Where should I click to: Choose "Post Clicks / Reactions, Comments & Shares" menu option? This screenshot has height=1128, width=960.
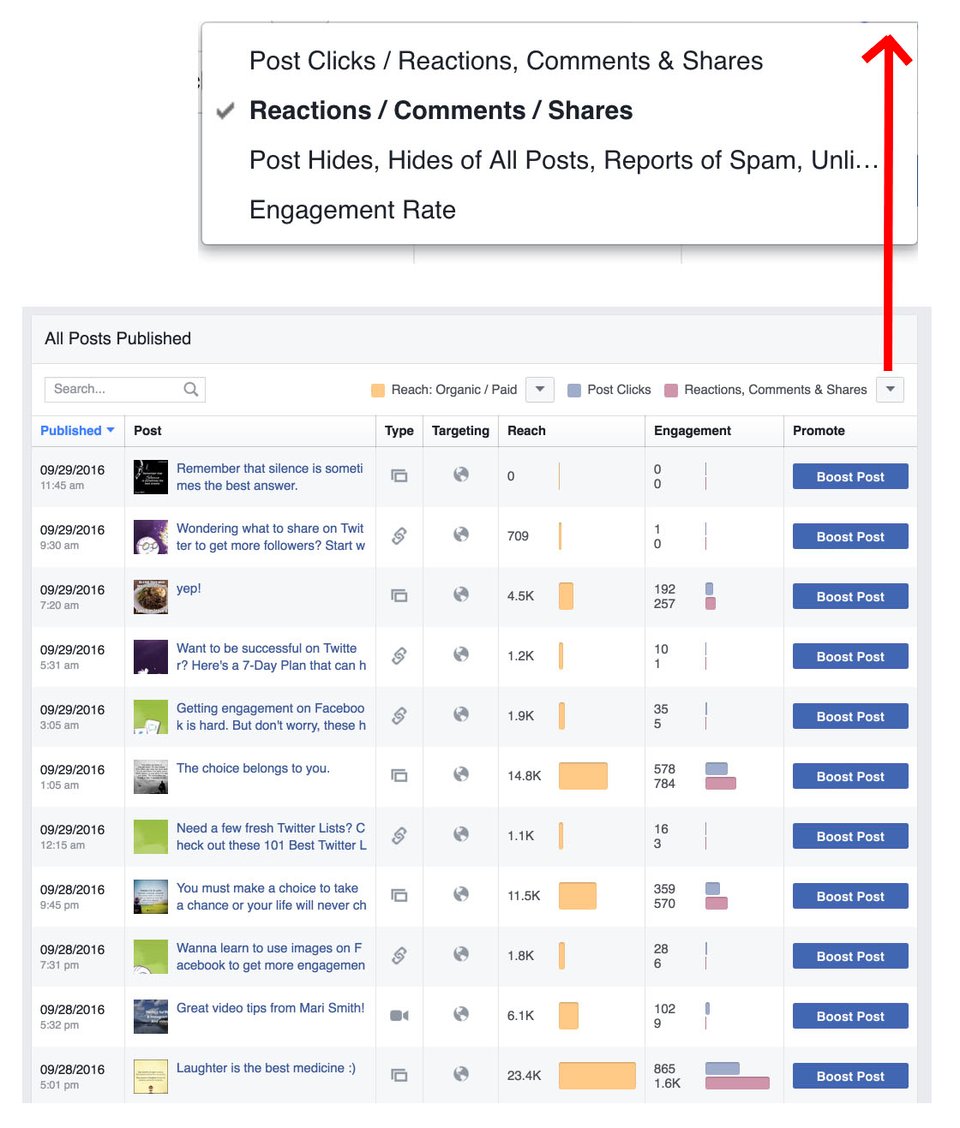pos(505,60)
